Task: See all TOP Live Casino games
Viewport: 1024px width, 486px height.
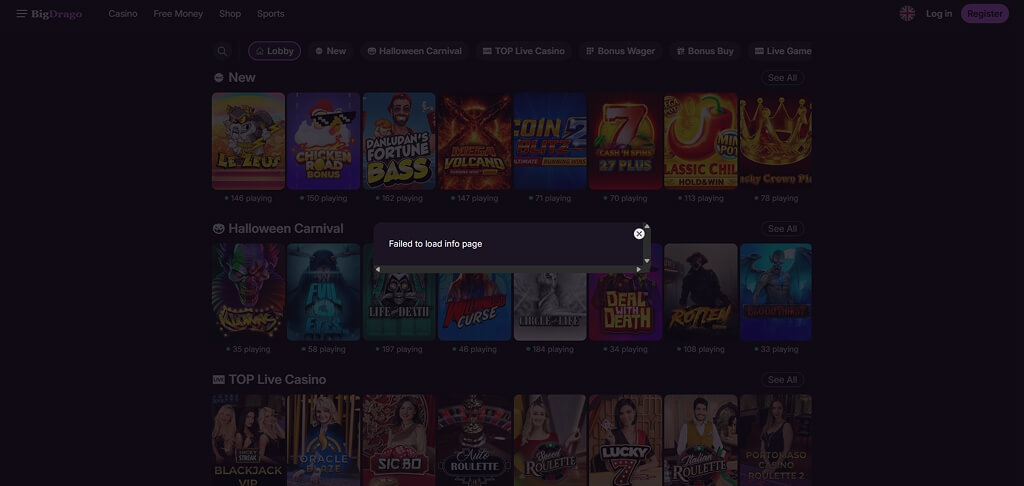Action: (782, 380)
